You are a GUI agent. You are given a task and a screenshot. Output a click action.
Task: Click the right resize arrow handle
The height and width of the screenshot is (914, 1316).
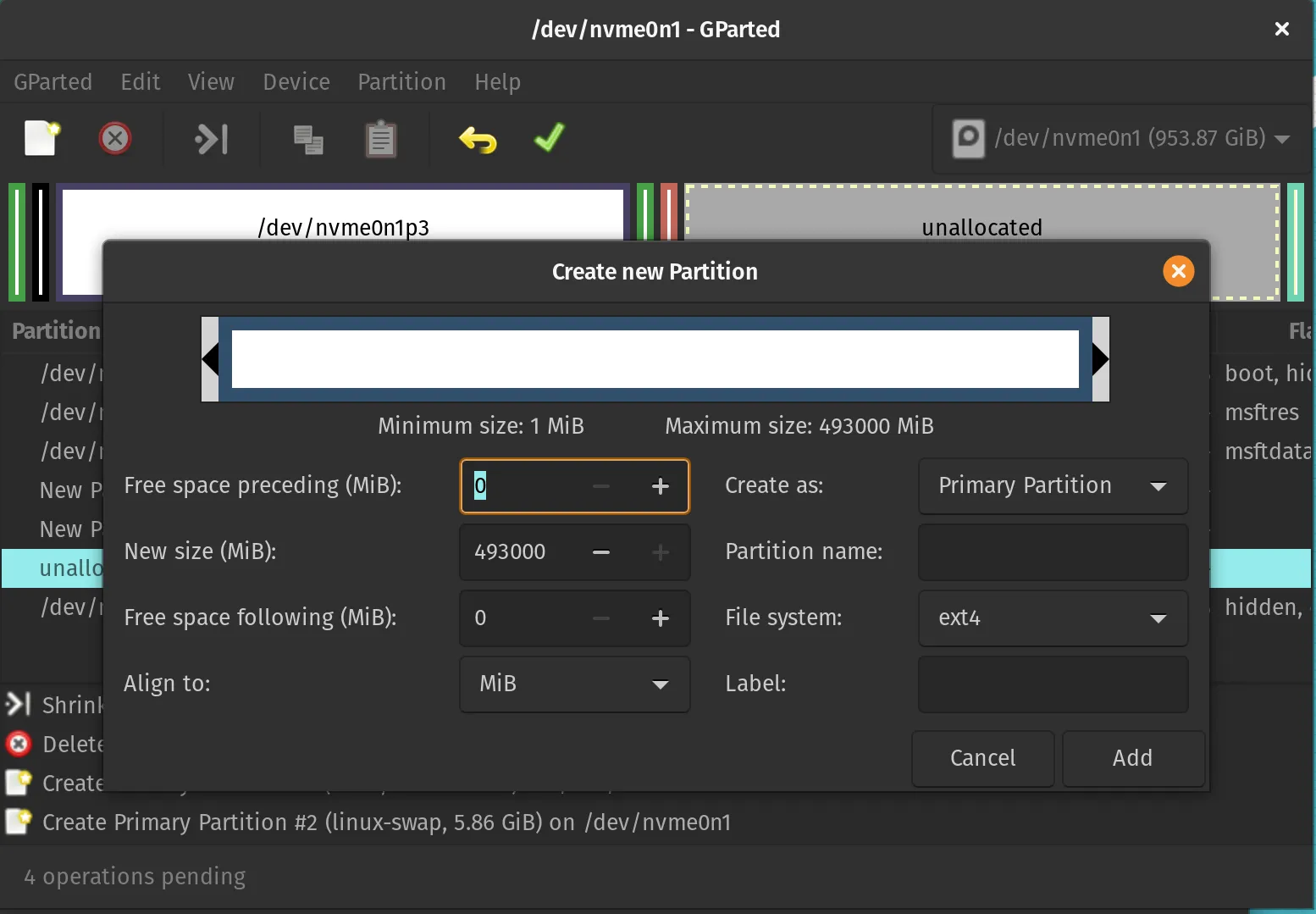tap(1100, 359)
